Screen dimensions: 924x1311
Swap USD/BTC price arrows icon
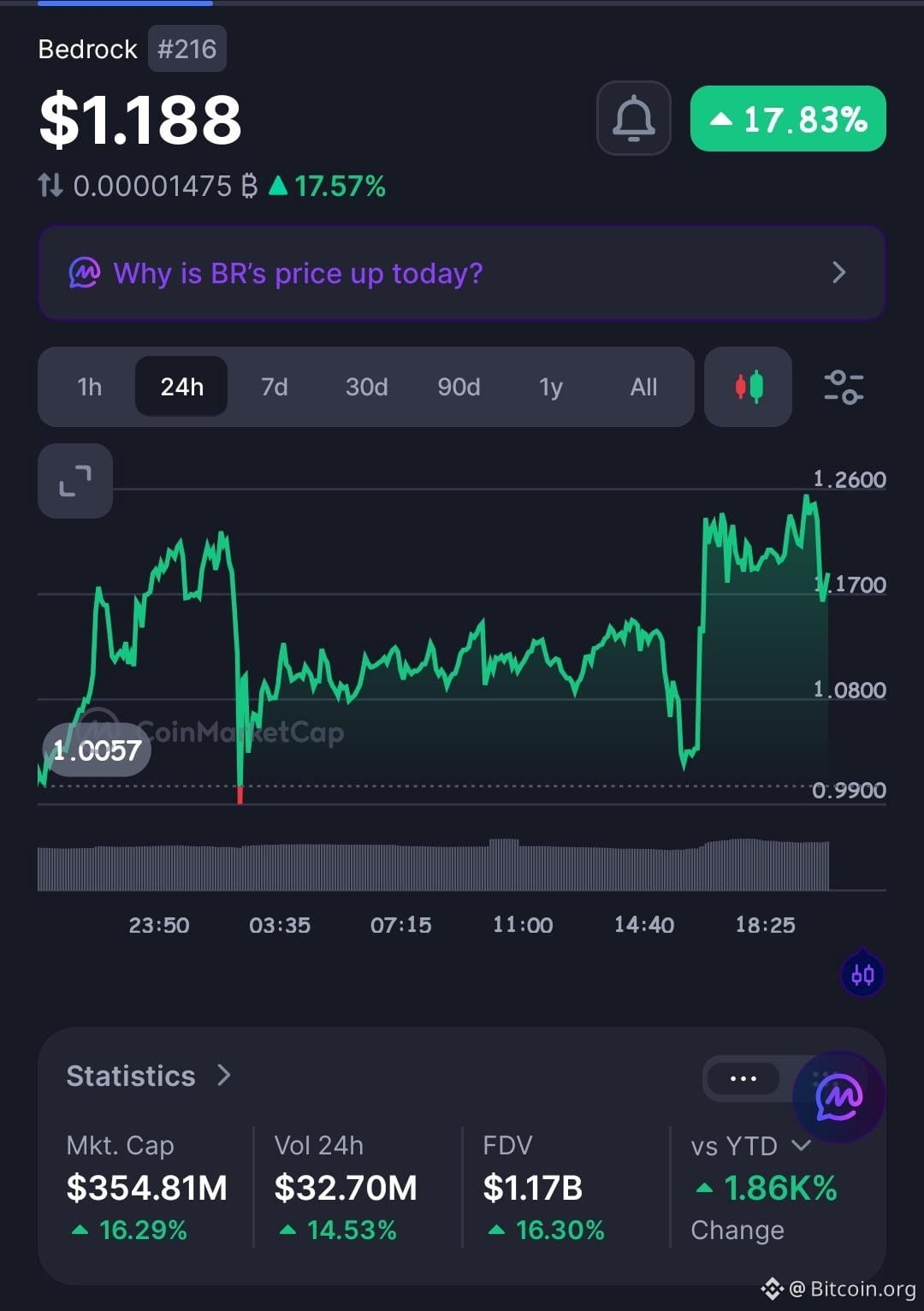[50, 185]
